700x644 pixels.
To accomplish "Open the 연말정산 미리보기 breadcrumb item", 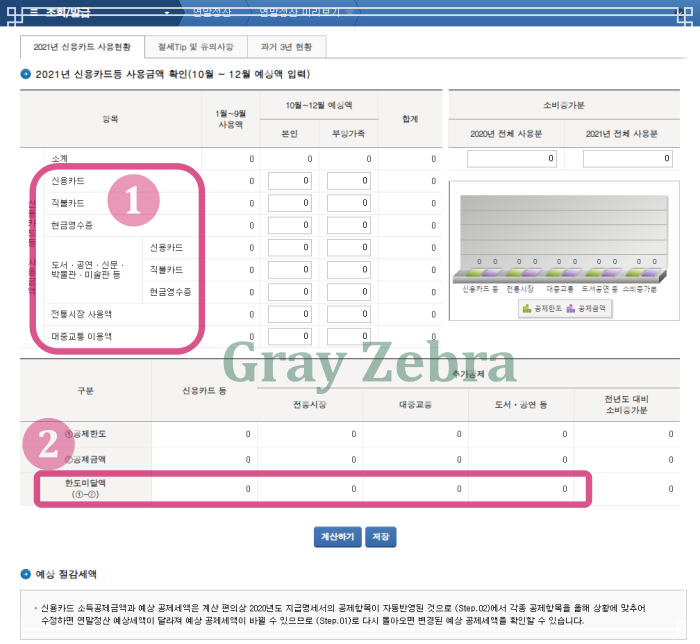I will click(300, 12).
